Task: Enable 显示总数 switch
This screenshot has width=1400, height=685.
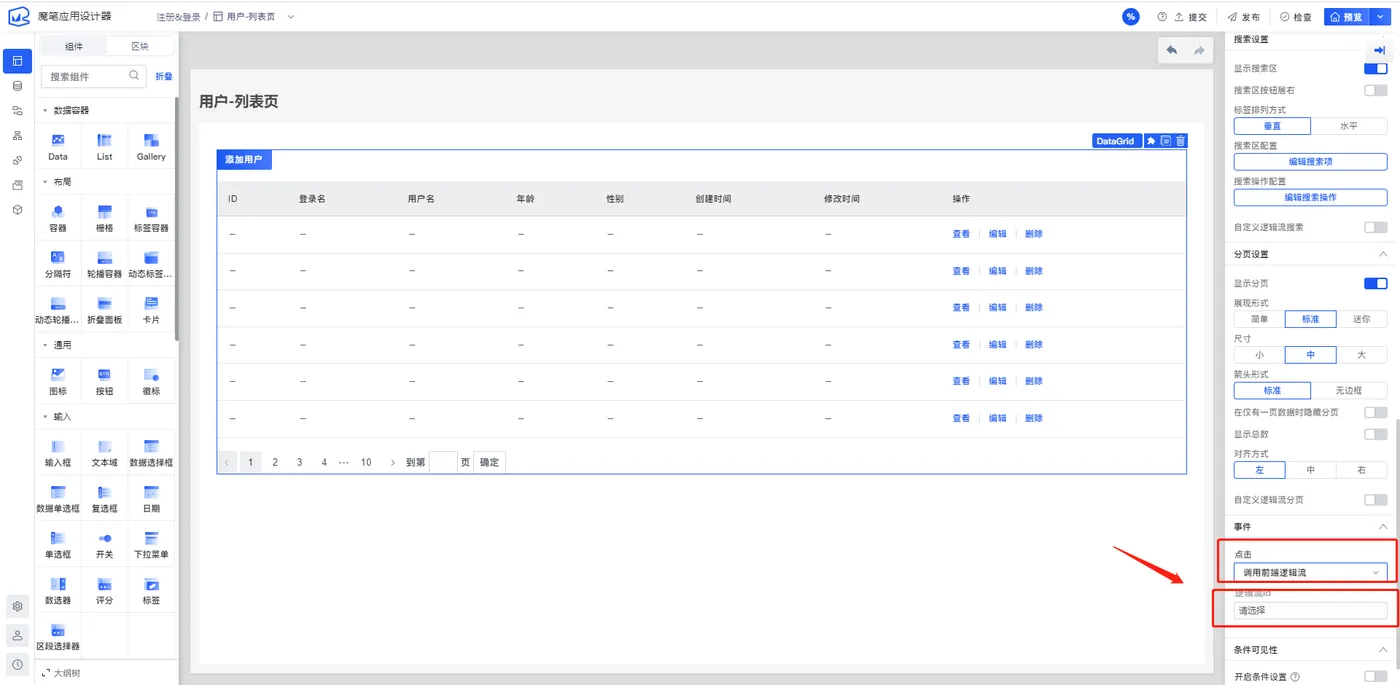Action: click(1376, 434)
